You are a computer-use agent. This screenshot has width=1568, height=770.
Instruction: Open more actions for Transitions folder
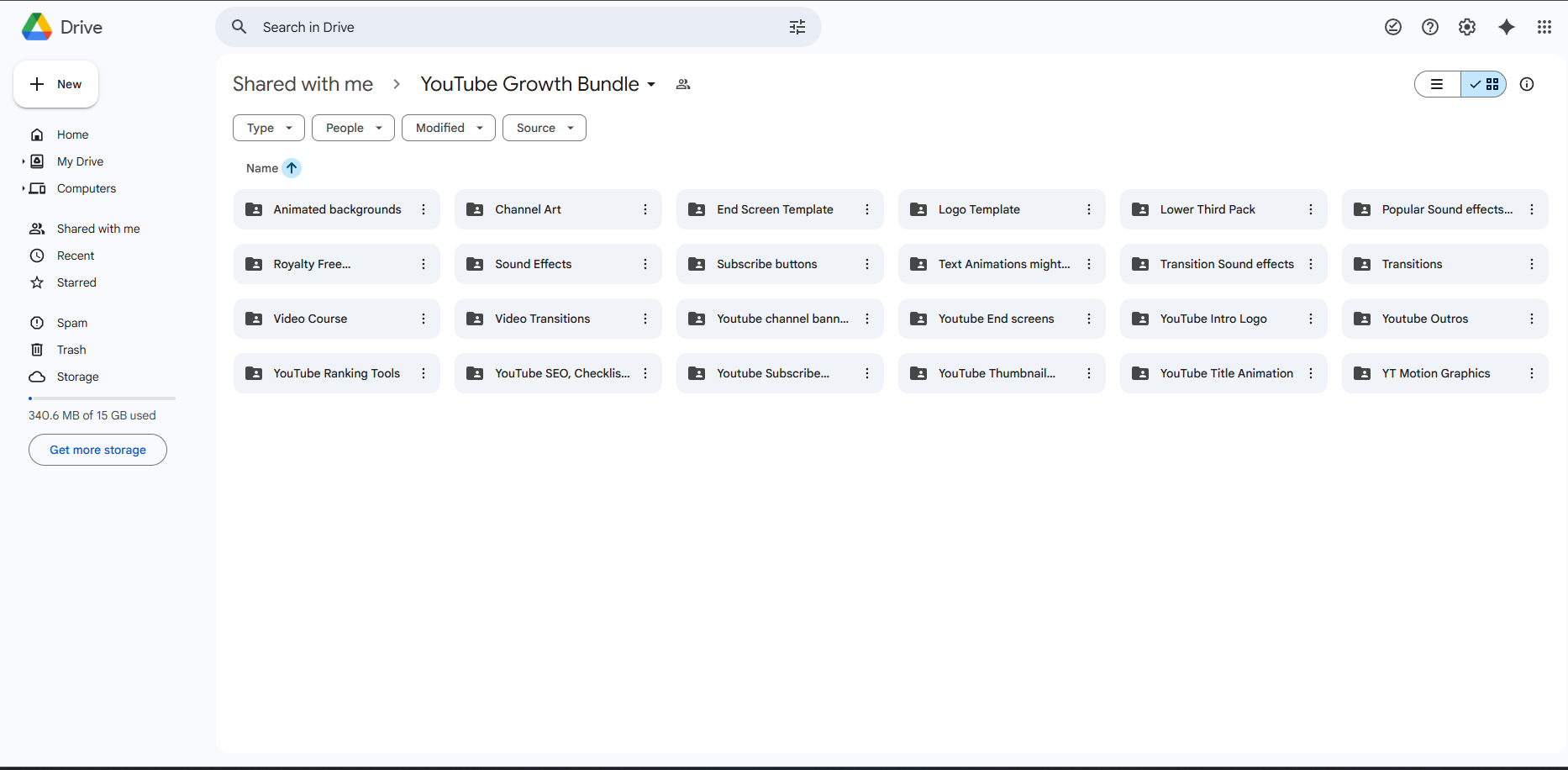(1532, 264)
